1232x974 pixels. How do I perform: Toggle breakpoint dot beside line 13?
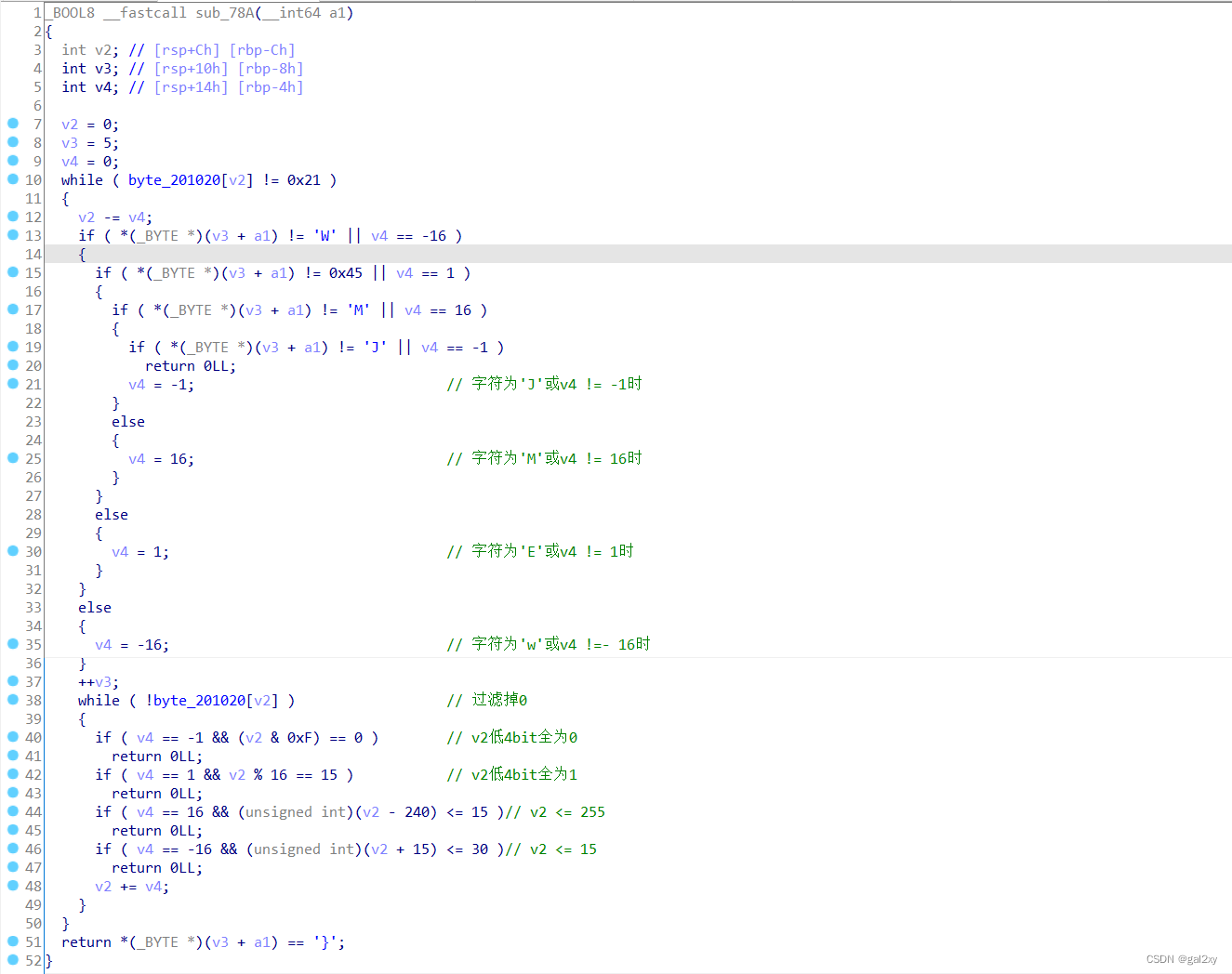(x=13, y=234)
